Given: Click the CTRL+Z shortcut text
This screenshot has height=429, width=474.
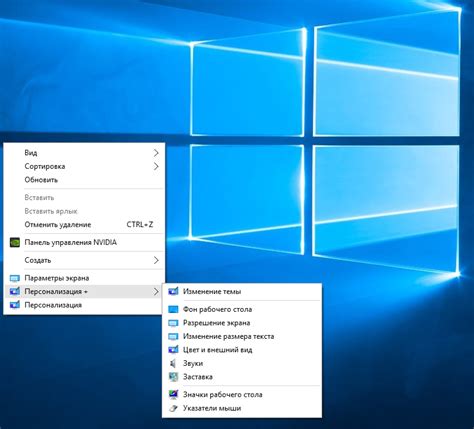Looking at the screenshot, I should pyautogui.click(x=140, y=225).
